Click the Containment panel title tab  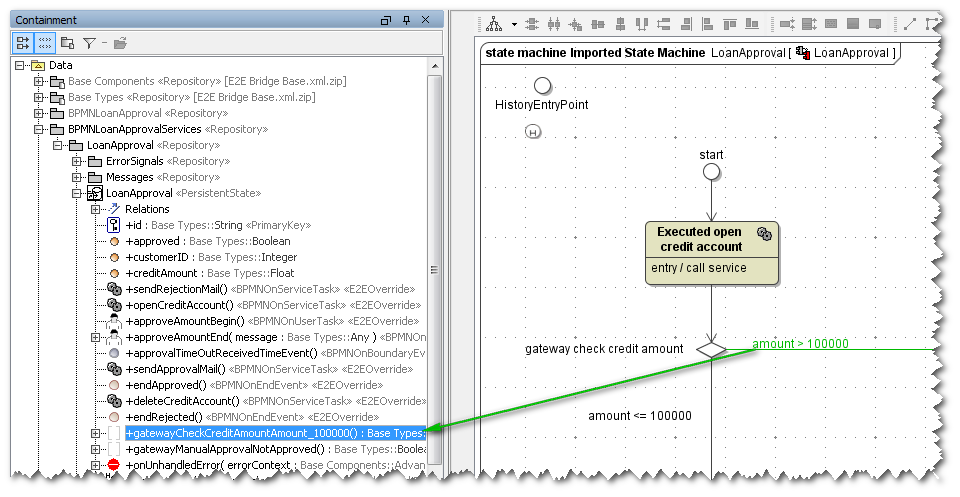(46, 20)
